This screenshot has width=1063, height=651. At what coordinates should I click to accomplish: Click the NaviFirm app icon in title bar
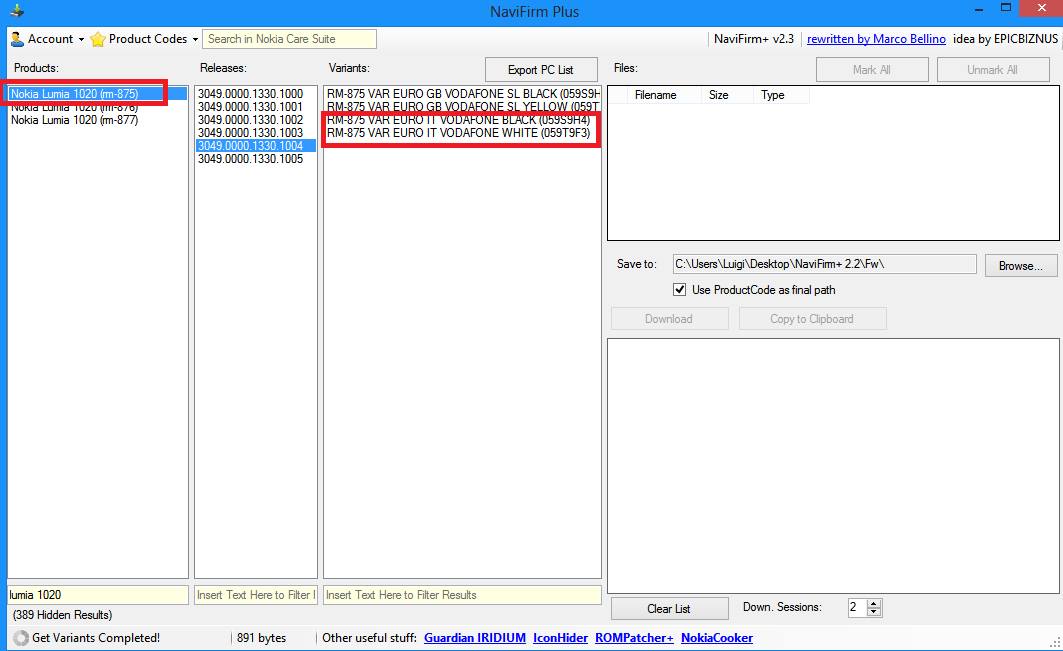(x=17, y=11)
